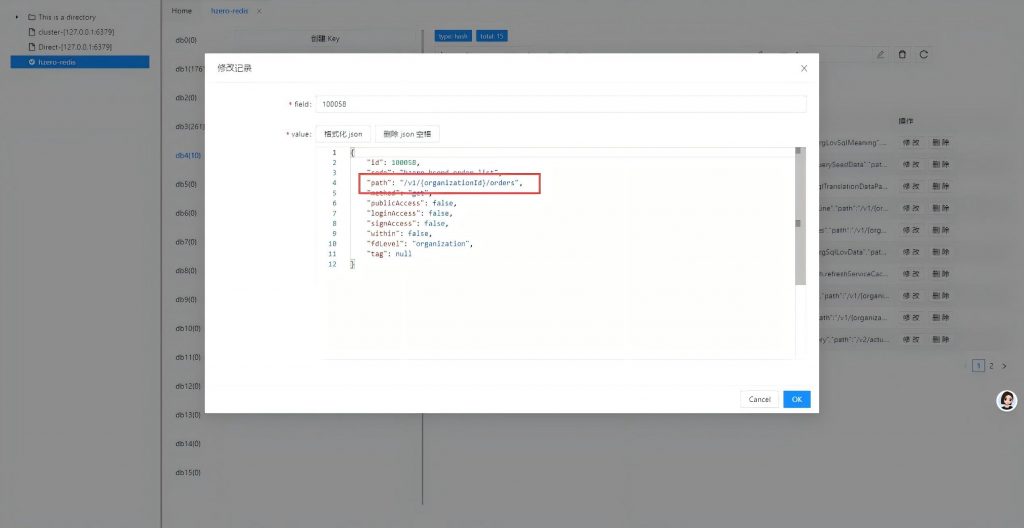Click the check icon on hzero-redis connection

point(32,62)
